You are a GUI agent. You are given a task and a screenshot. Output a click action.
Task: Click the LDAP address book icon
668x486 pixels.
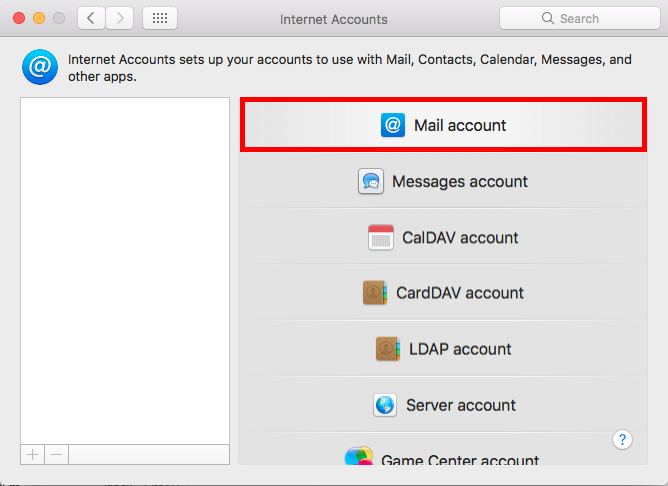click(x=387, y=349)
